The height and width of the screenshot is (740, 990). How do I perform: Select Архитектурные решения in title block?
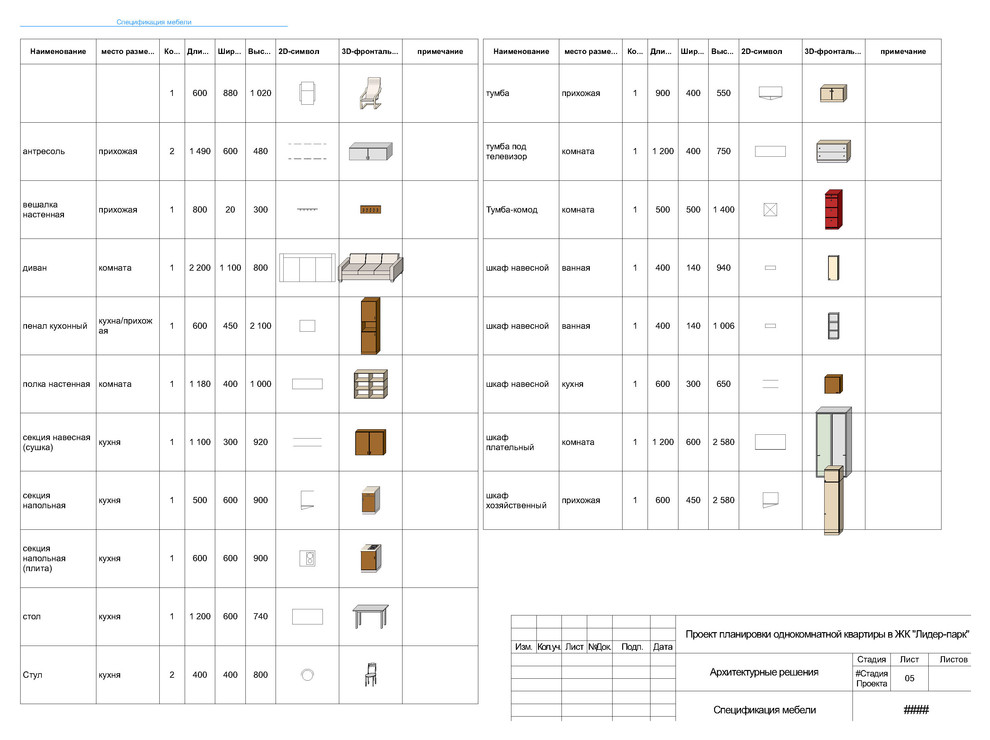click(x=764, y=673)
